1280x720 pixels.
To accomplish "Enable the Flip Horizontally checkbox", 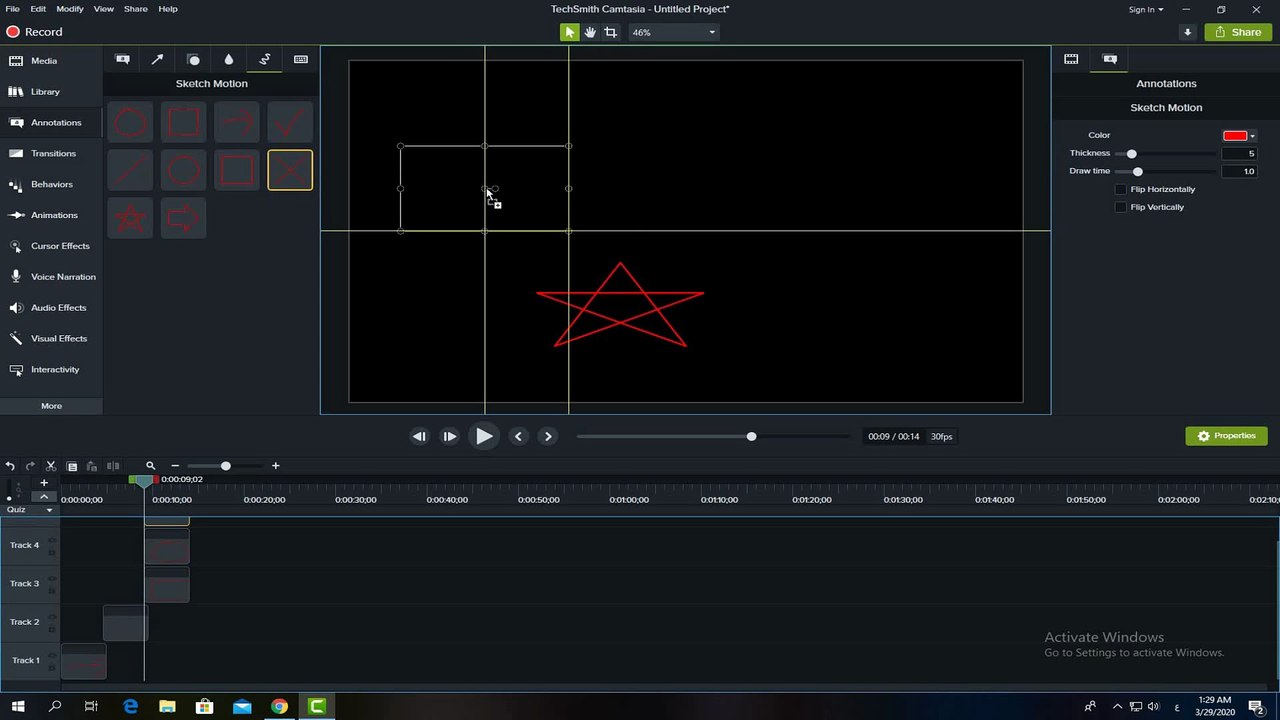I will [1121, 190].
